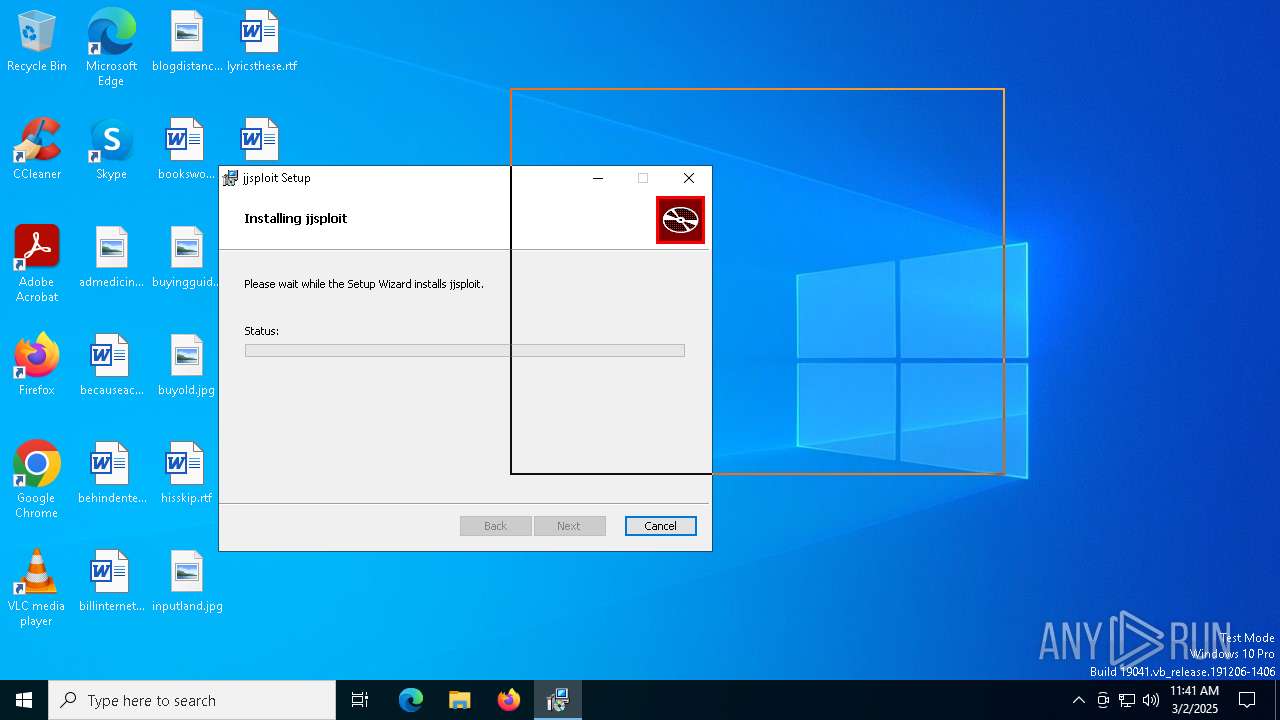1280x720 pixels.
Task: Select the CCleaner desktop shortcut
Action: [x=37, y=150]
